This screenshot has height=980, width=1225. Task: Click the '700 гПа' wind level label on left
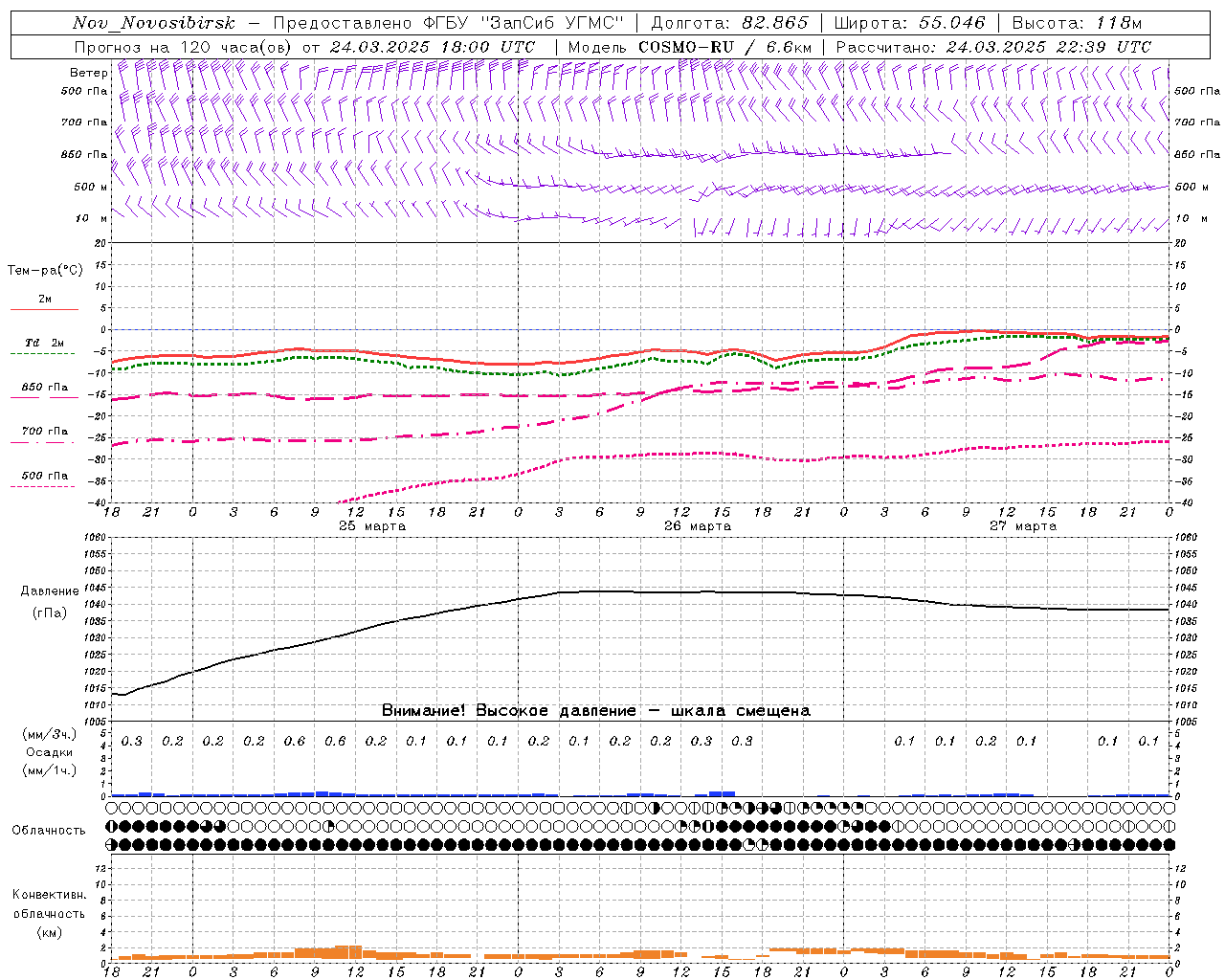(84, 122)
